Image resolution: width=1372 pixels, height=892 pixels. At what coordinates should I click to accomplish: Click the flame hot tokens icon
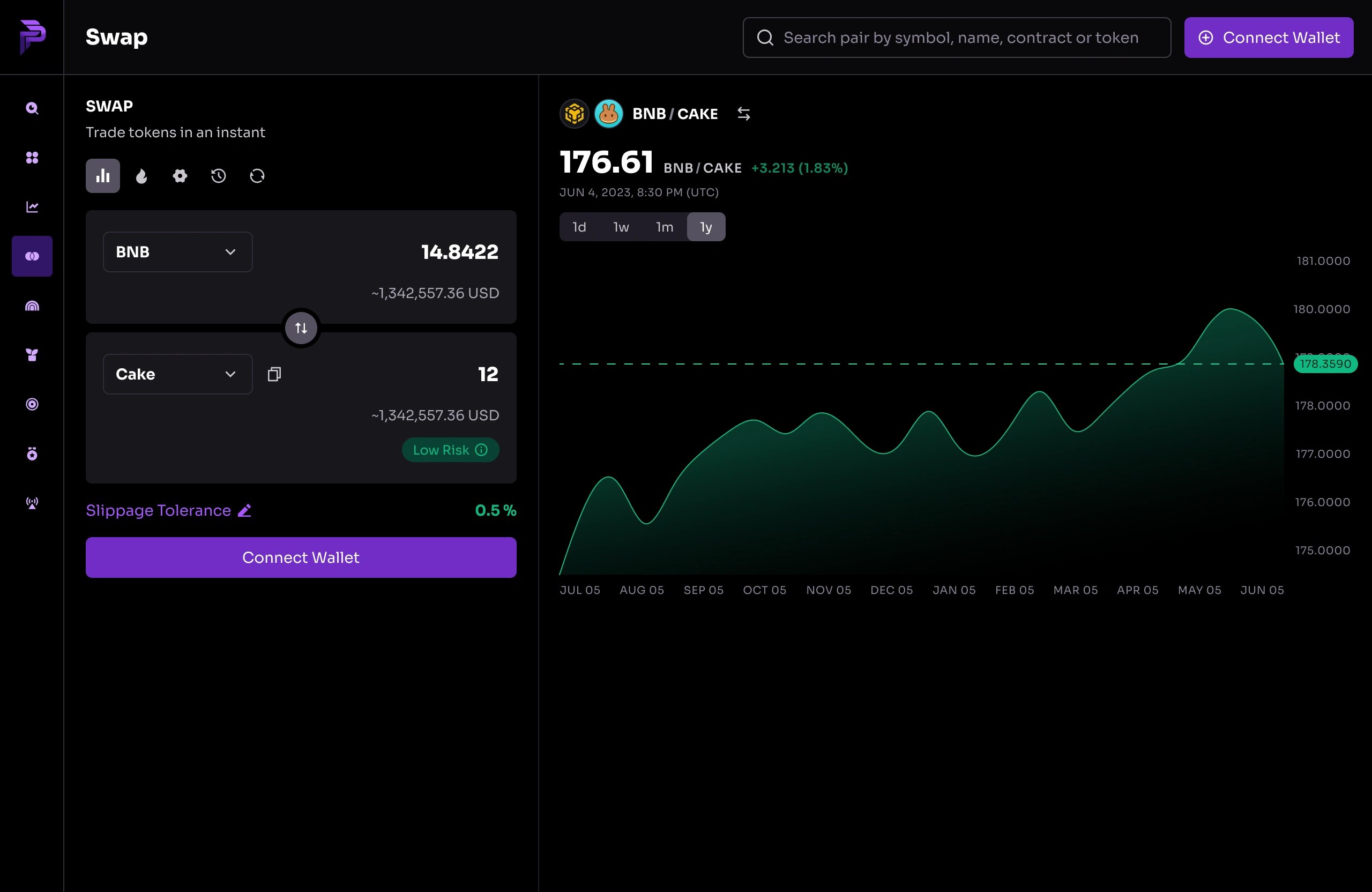point(141,176)
